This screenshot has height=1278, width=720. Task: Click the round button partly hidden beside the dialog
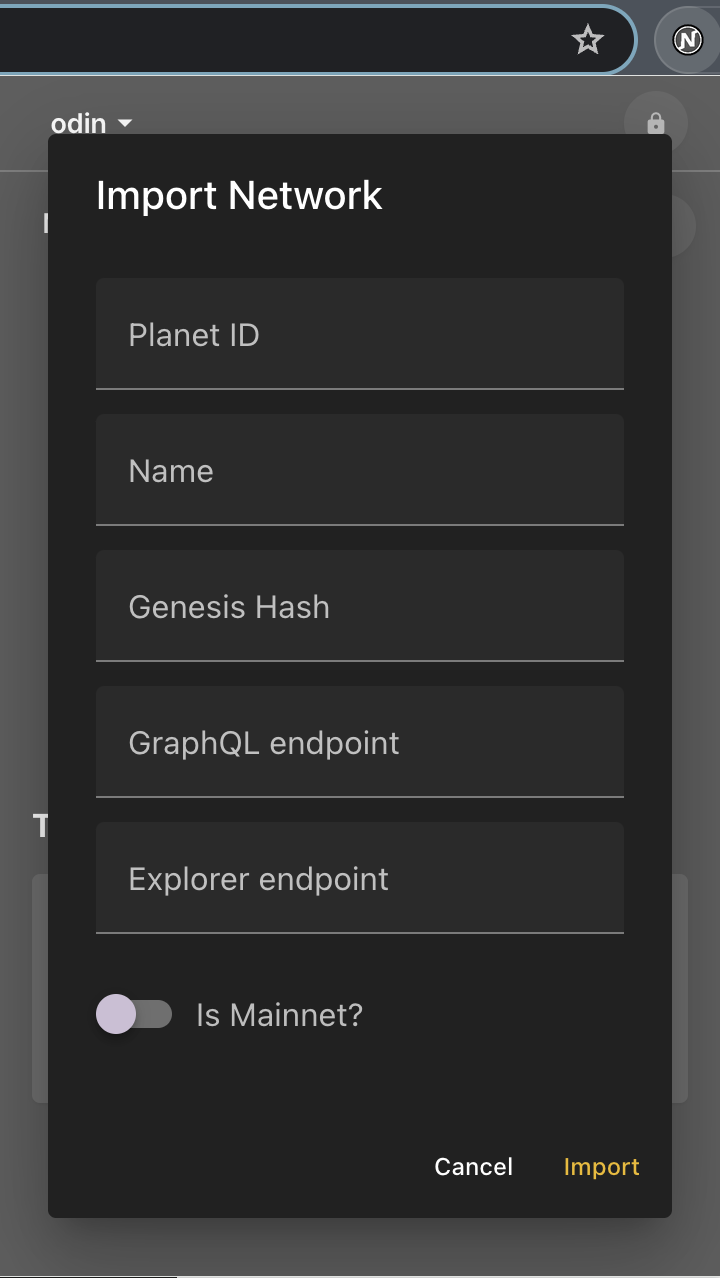[x=685, y=226]
